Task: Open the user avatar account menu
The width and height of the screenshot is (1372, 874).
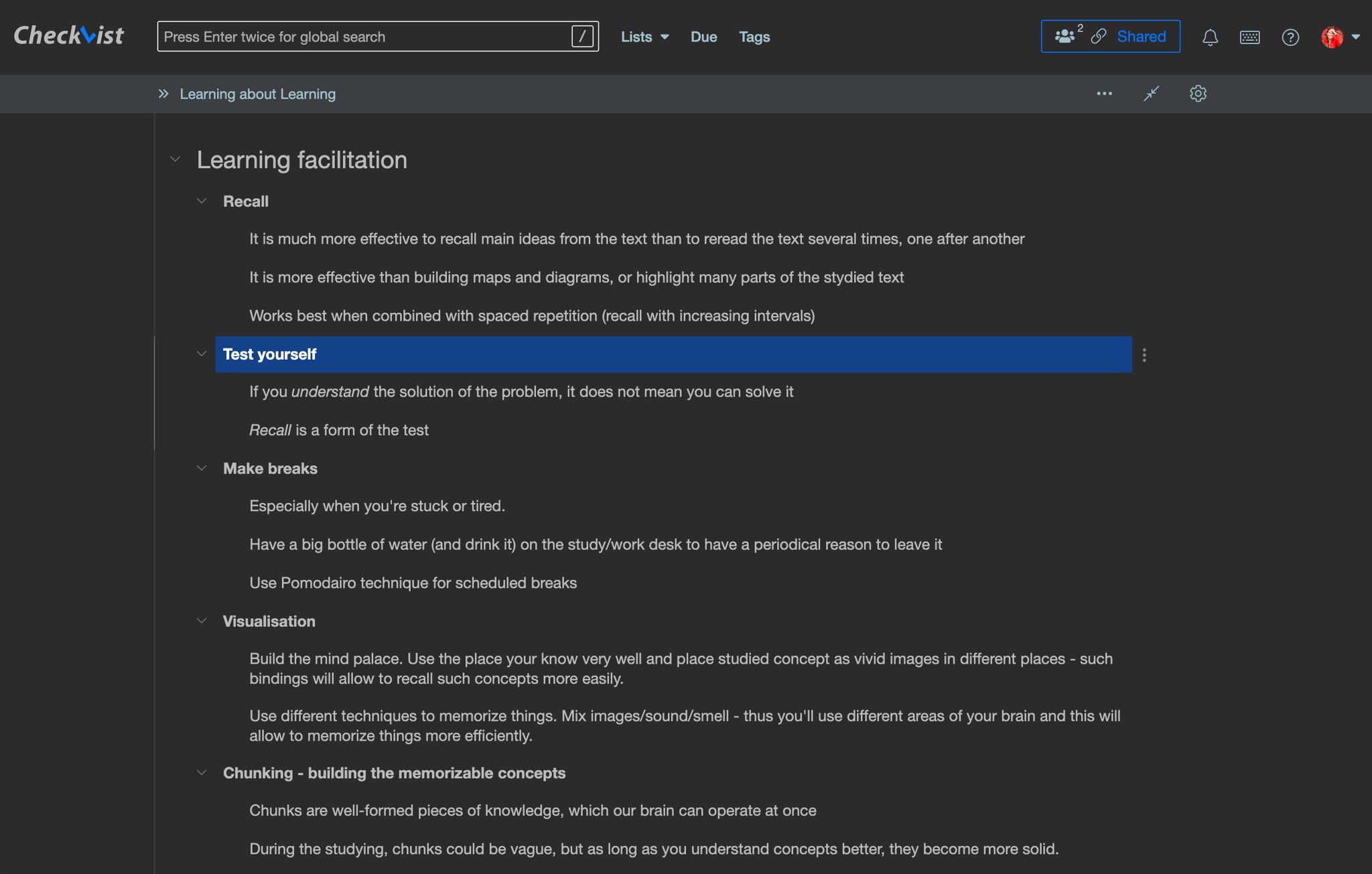Action: (1340, 37)
